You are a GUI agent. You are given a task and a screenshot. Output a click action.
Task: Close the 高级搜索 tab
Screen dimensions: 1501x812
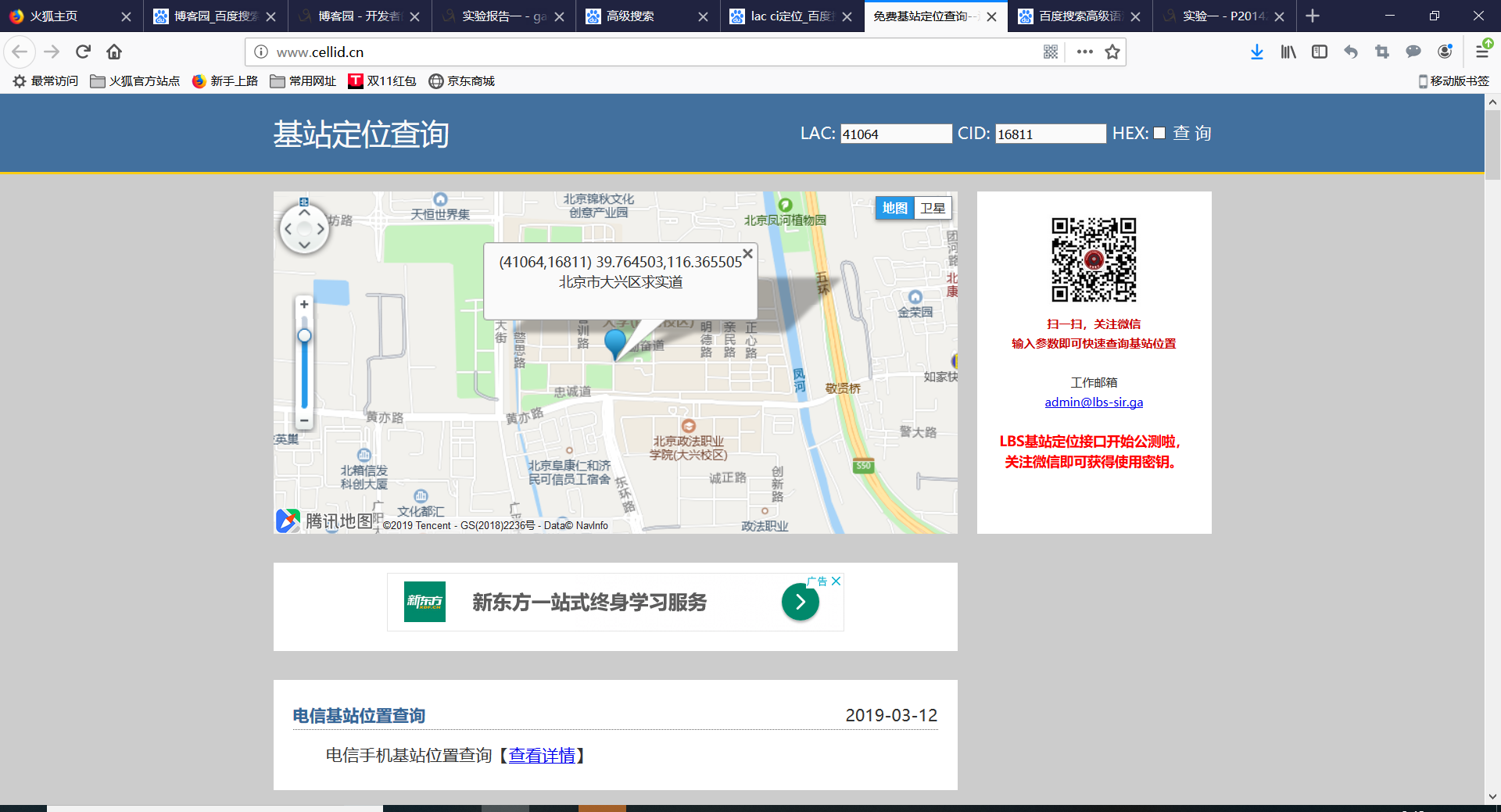703,16
